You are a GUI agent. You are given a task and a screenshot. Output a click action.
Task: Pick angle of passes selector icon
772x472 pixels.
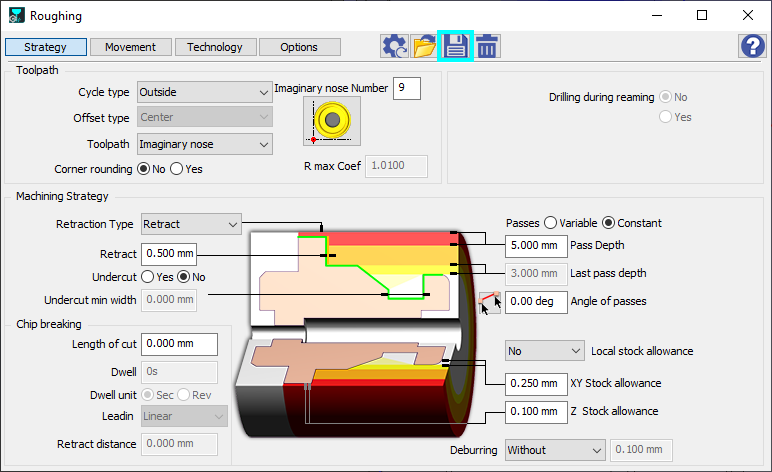[x=490, y=302]
